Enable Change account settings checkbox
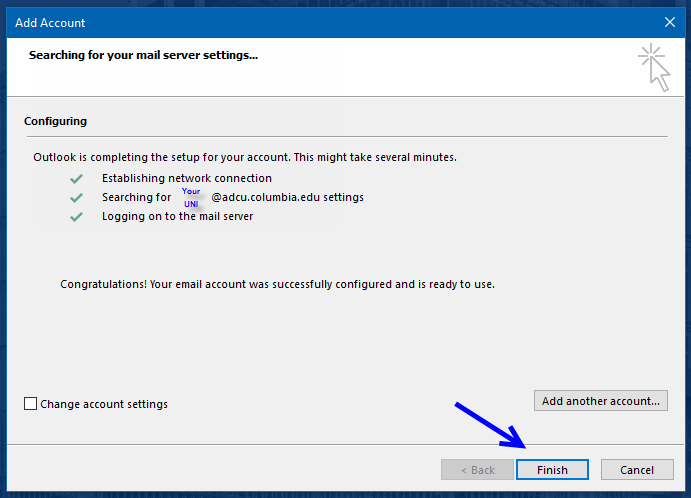Viewport: 691px width, 498px height. (x=30, y=404)
